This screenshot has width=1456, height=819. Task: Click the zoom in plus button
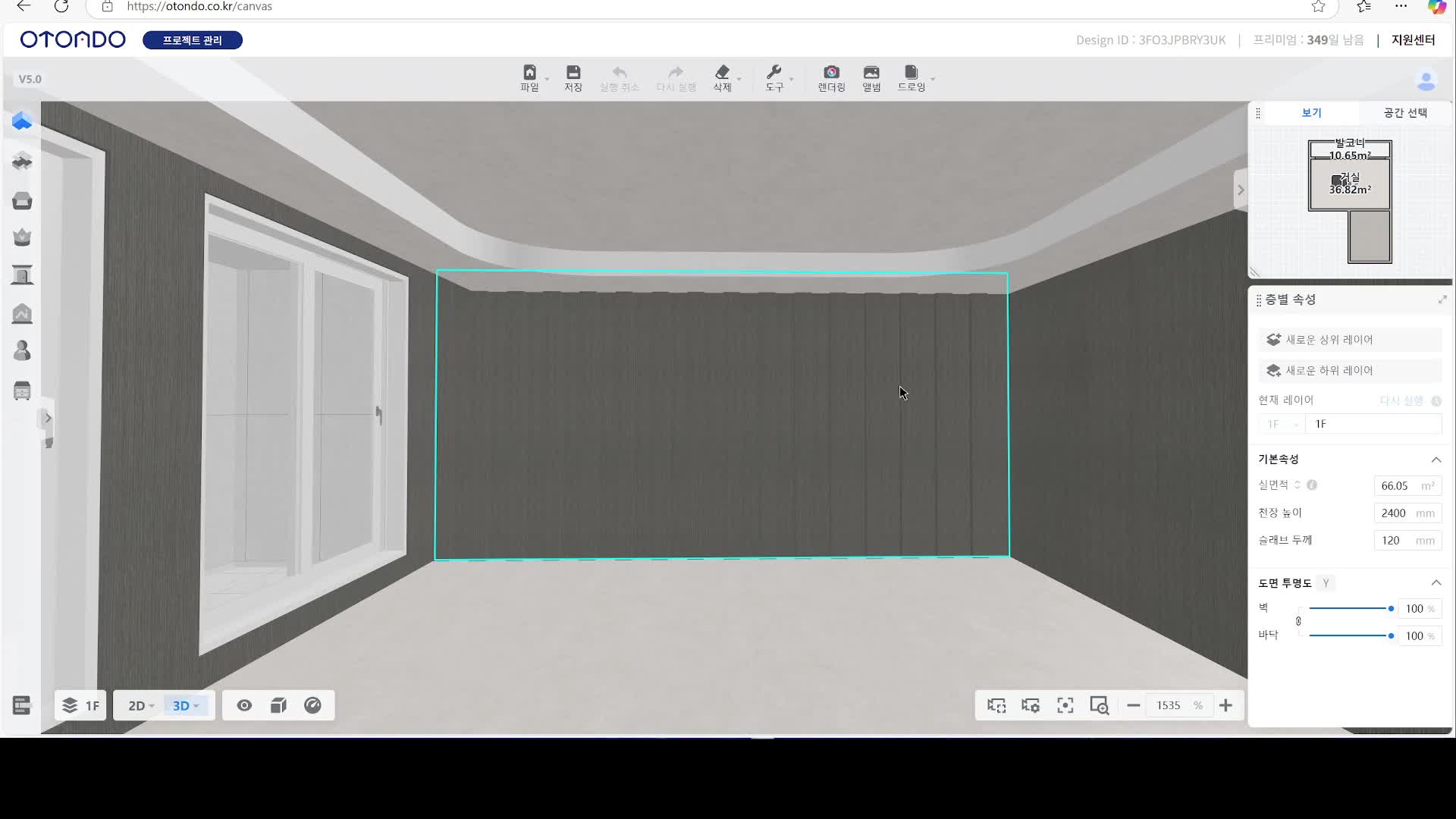(1225, 706)
